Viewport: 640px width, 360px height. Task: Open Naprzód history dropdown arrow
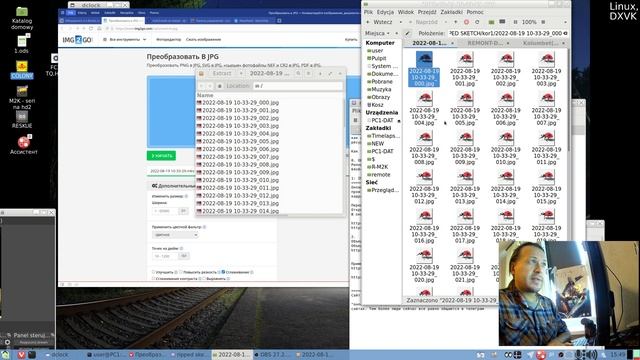446,22
